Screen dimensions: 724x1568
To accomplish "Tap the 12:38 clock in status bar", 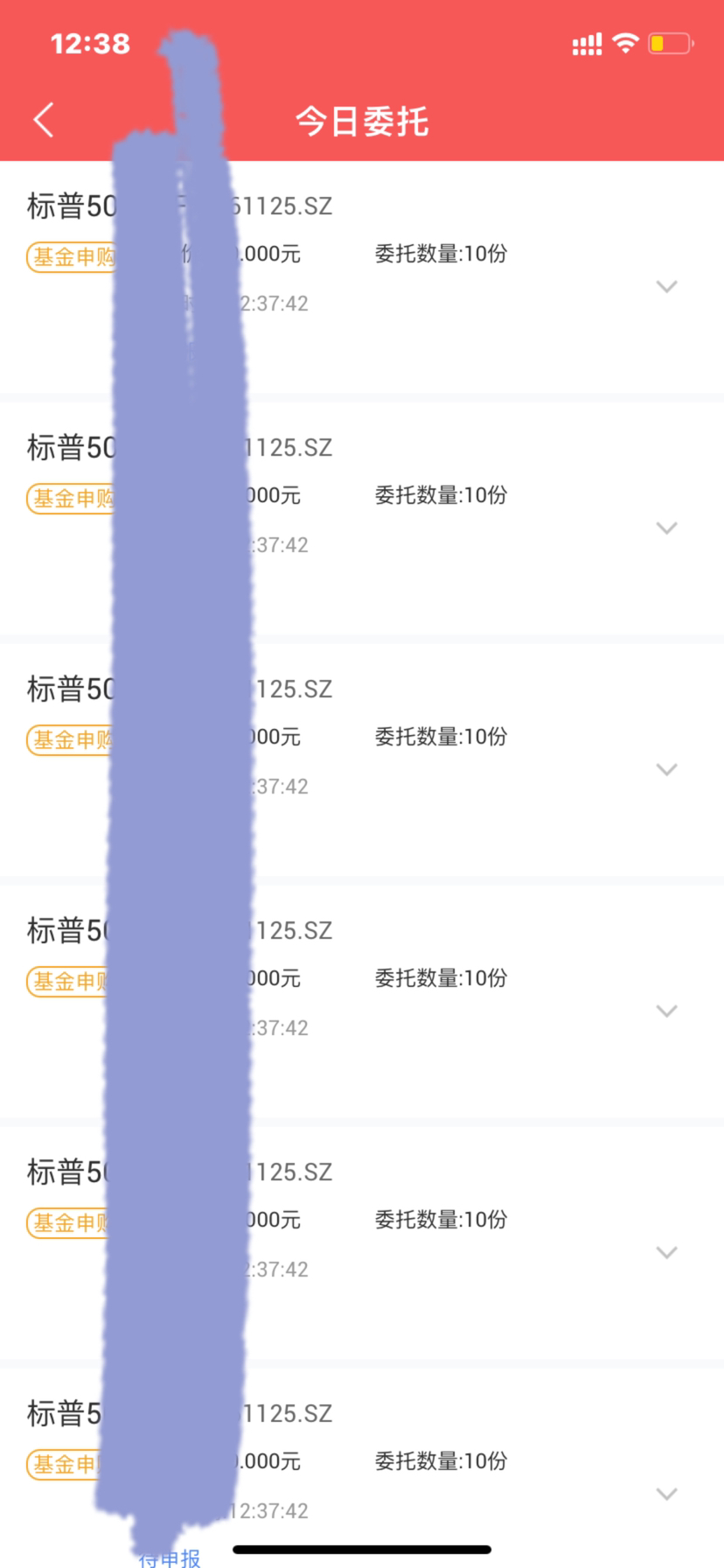I will [x=90, y=44].
